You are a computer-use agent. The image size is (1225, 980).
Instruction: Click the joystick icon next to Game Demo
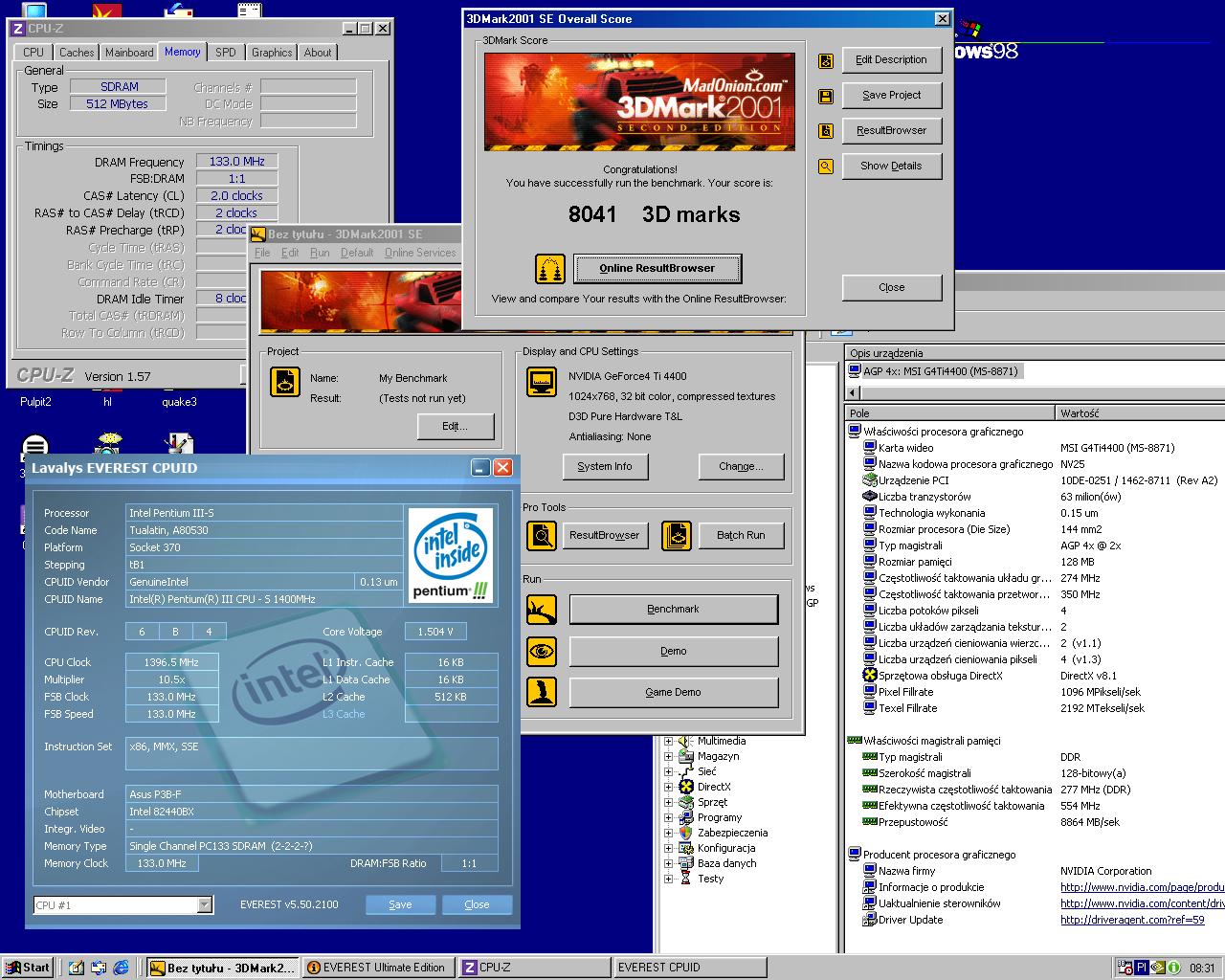coord(542,692)
